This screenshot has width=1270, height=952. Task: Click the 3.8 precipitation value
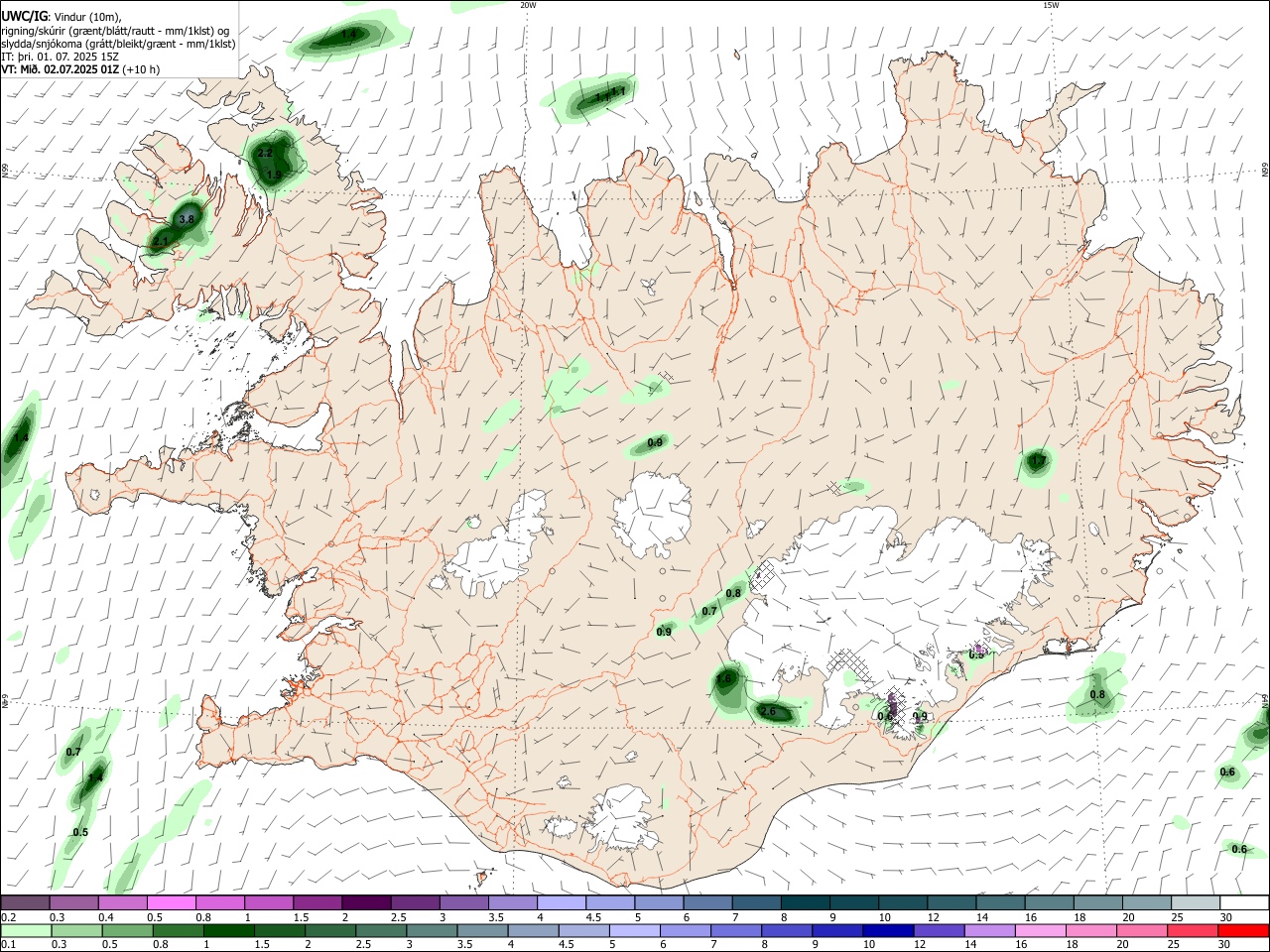pyautogui.click(x=187, y=219)
